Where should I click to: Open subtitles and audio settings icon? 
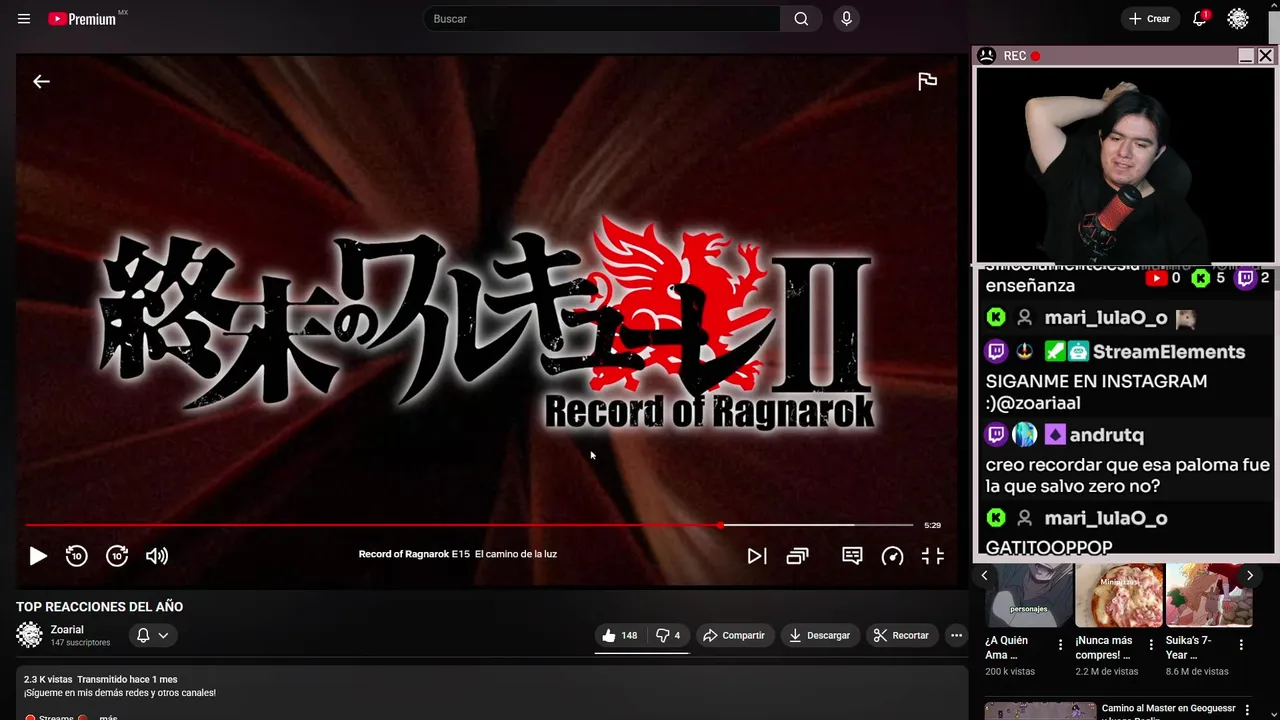point(852,556)
